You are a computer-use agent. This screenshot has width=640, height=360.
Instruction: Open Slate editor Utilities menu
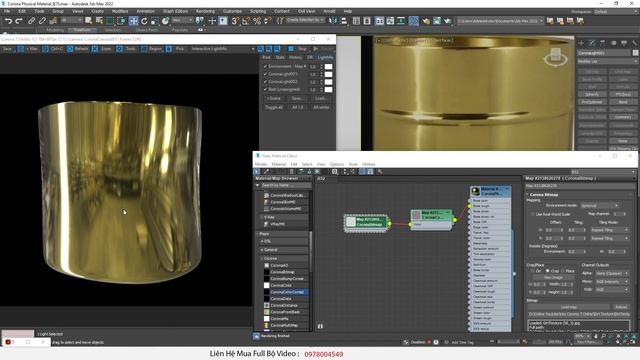(368, 164)
